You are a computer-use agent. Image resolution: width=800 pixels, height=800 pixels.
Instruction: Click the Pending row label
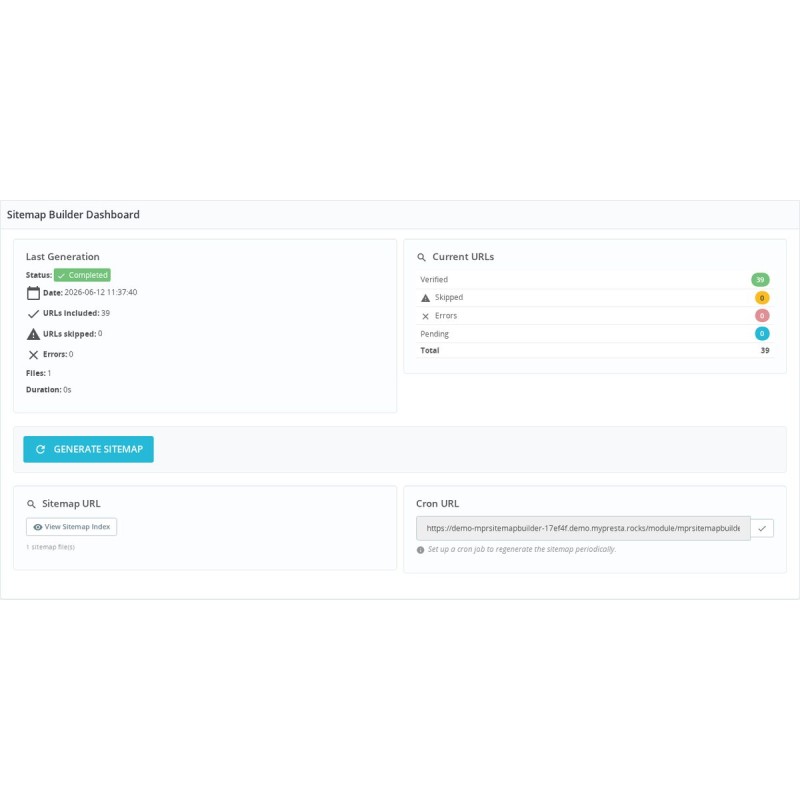(435, 334)
